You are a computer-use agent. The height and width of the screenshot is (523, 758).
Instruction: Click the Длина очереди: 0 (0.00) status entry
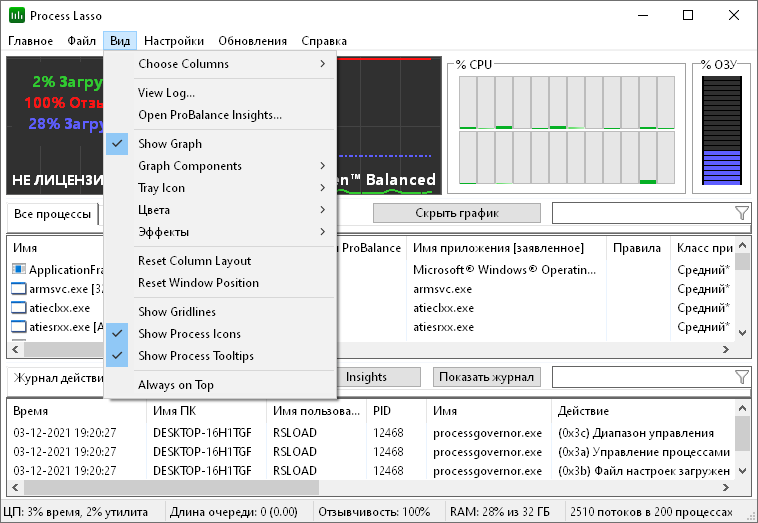233,511
